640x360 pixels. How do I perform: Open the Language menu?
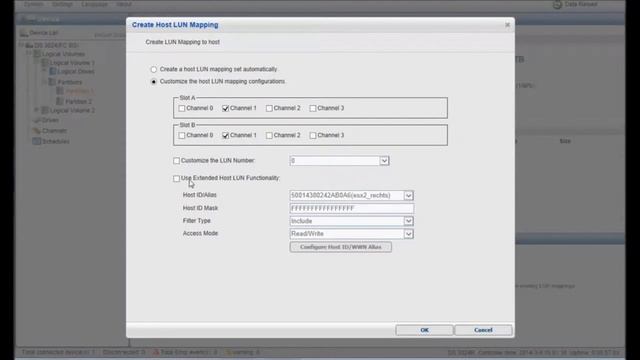pos(94,4)
